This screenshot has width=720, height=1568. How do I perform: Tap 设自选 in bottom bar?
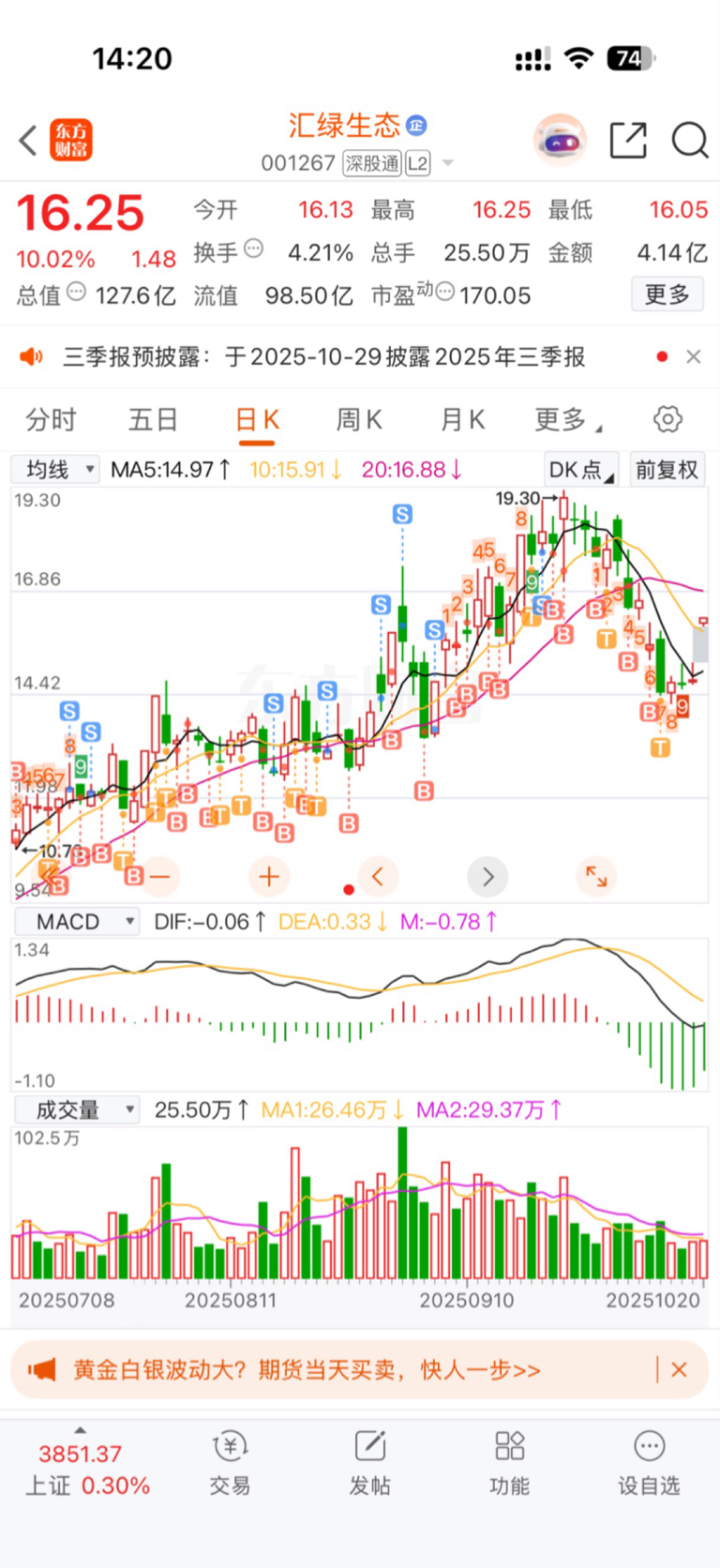[649, 1463]
